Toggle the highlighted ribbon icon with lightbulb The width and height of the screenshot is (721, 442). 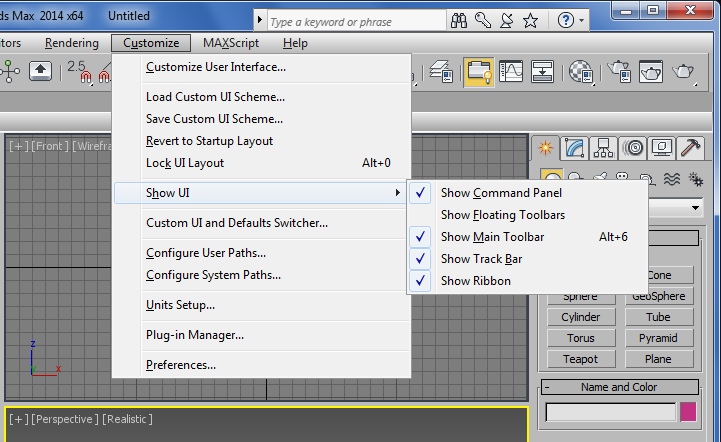coord(479,72)
